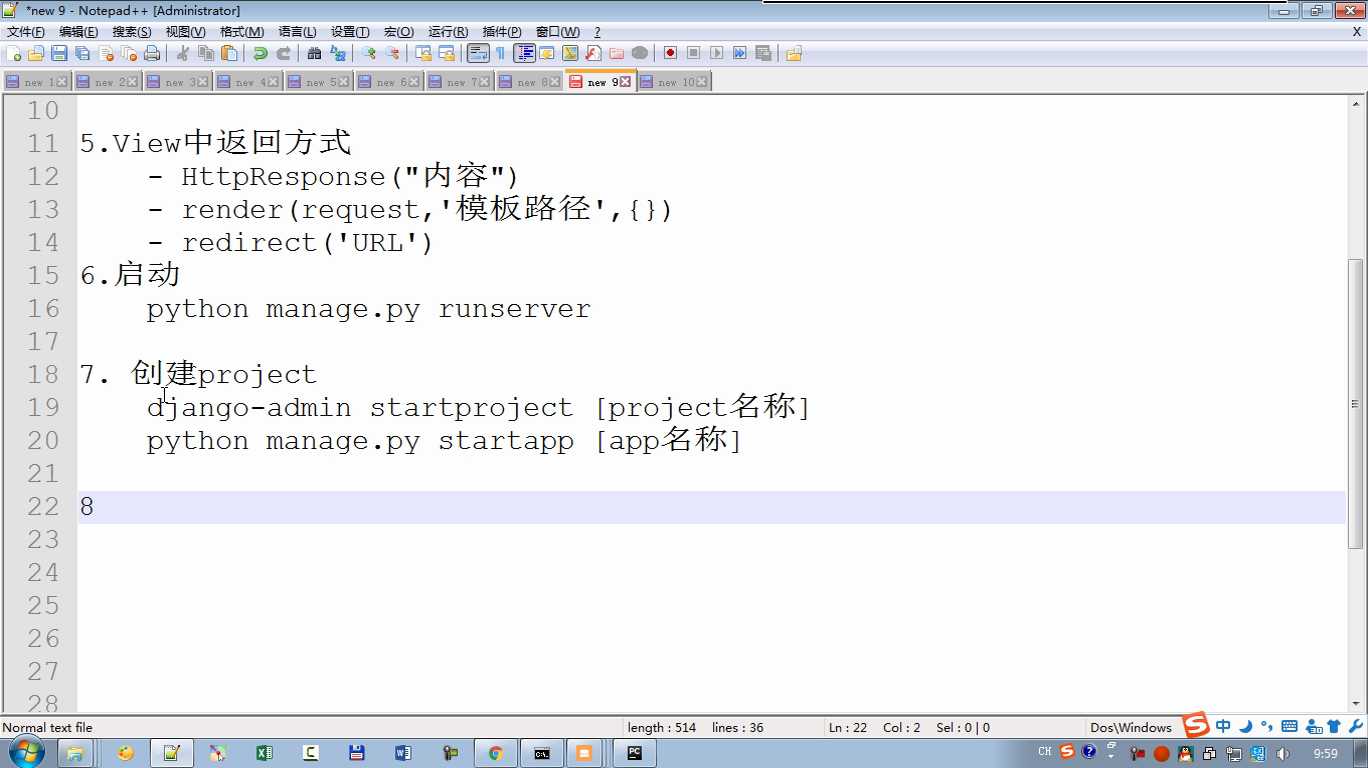Open the 运行(R) menu
1368x768 pixels.
447,32
